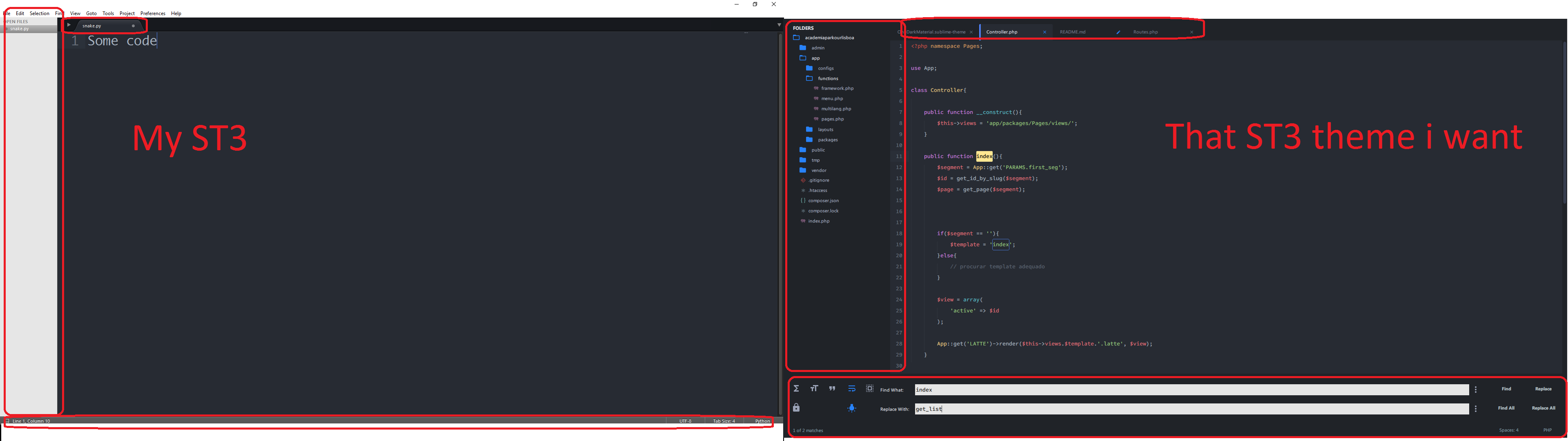Image resolution: width=1568 pixels, height=441 pixels.
Task: Open Replace With history dots menu
Action: point(1475,409)
